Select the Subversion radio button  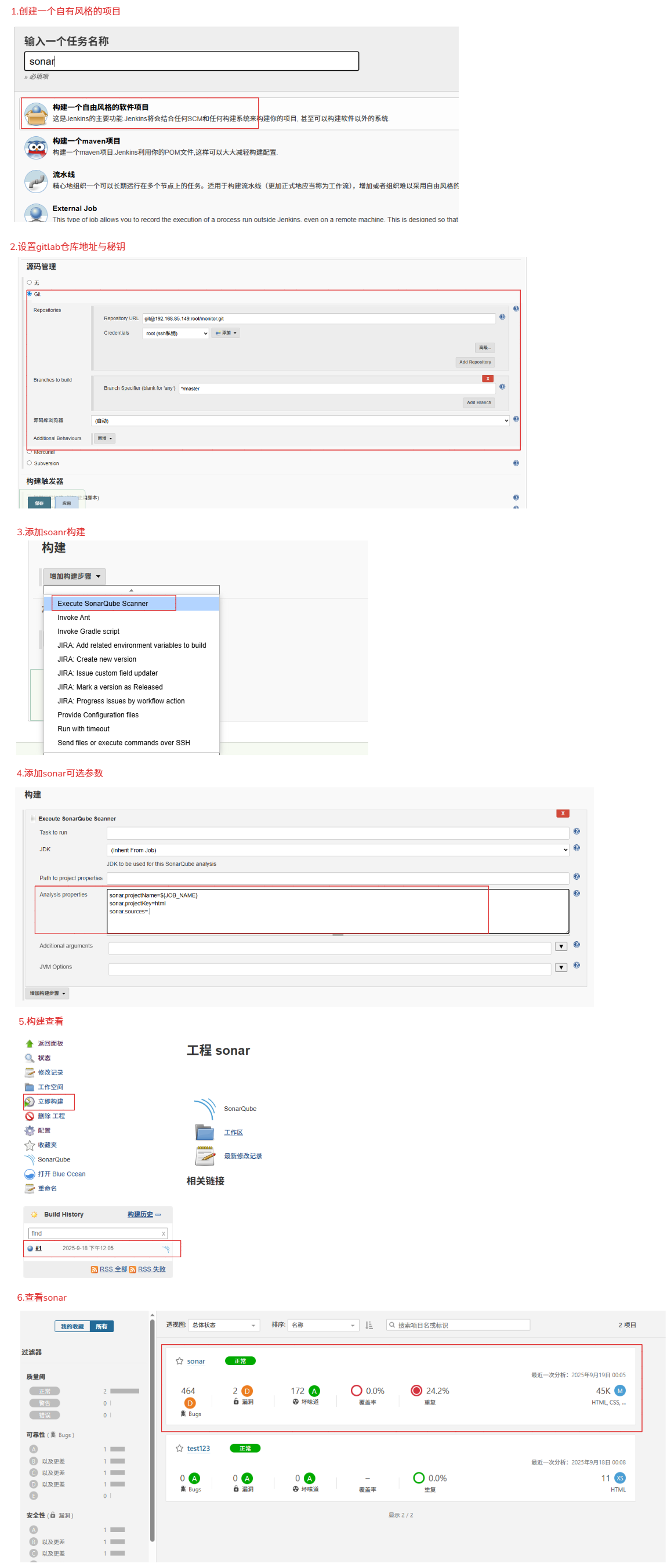coord(29,463)
